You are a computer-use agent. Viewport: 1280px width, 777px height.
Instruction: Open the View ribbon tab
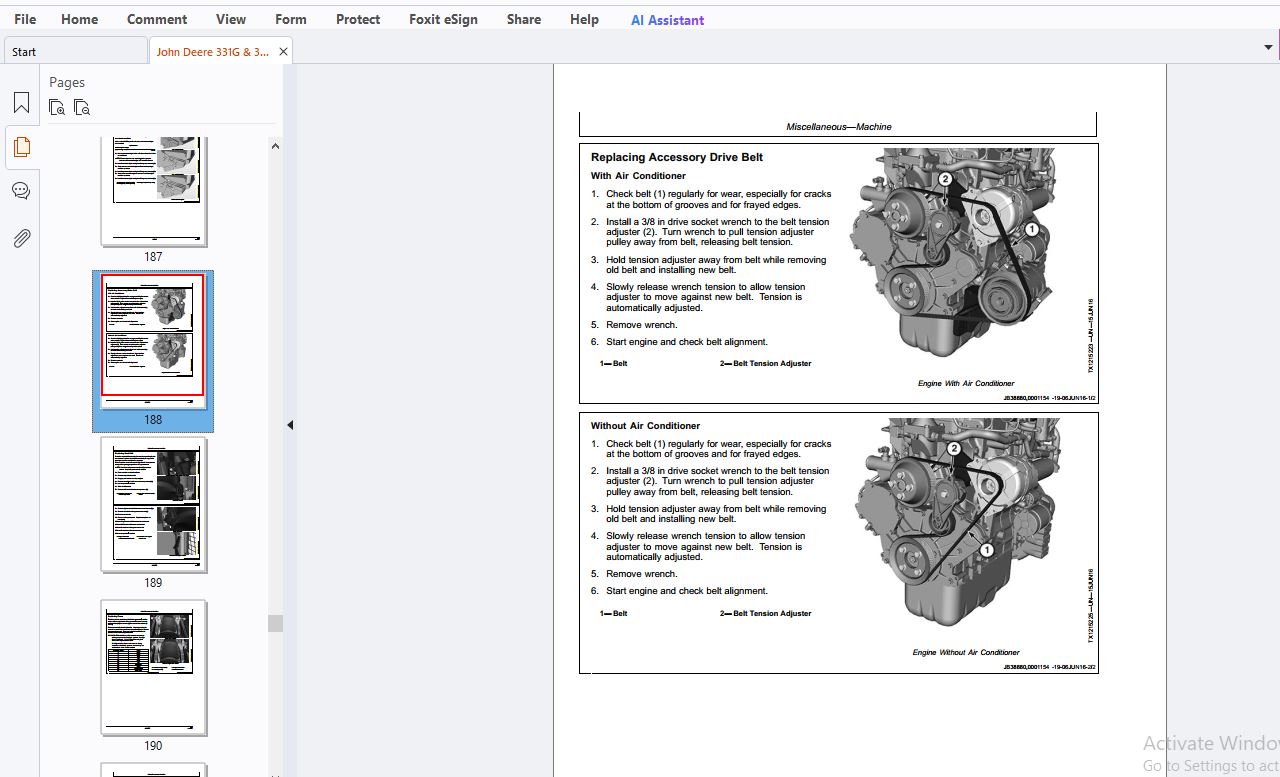tap(231, 19)
